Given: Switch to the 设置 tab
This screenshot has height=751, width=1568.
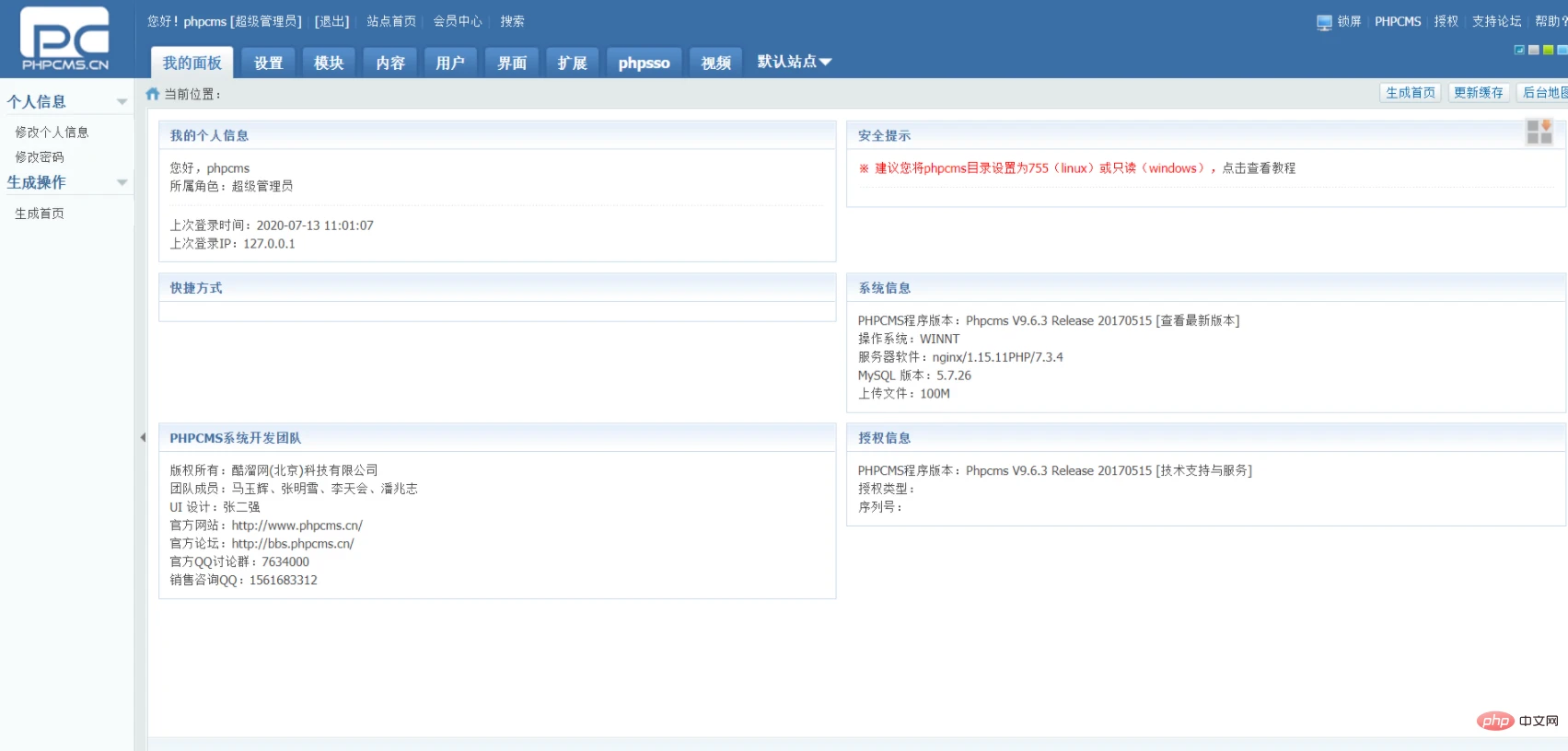Looking at the screenshot, I should (x=268, y=63).
